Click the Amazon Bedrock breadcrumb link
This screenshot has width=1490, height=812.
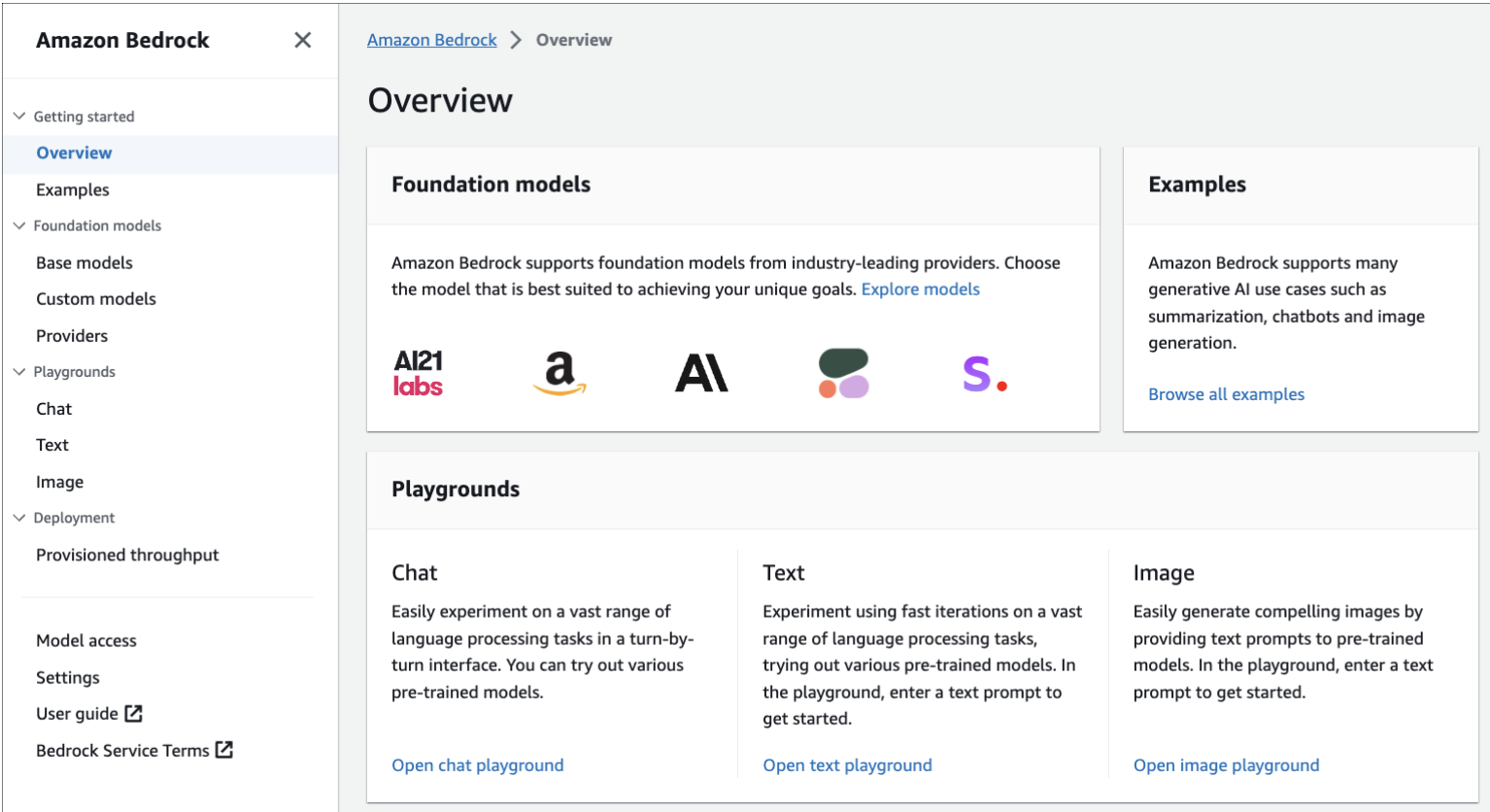coord(432,40)
